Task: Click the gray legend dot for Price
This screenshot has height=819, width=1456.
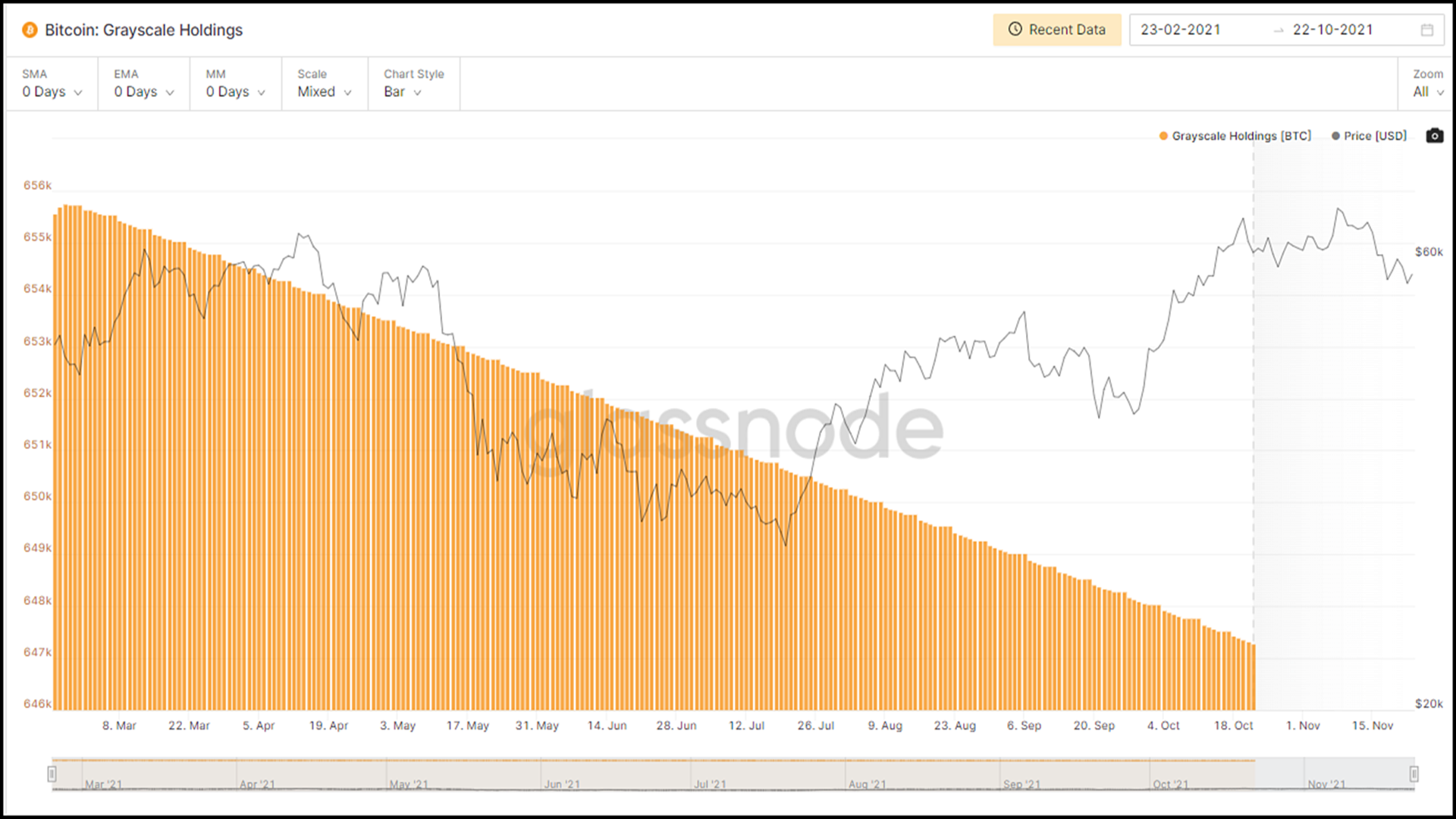Action: [1335, 136]
